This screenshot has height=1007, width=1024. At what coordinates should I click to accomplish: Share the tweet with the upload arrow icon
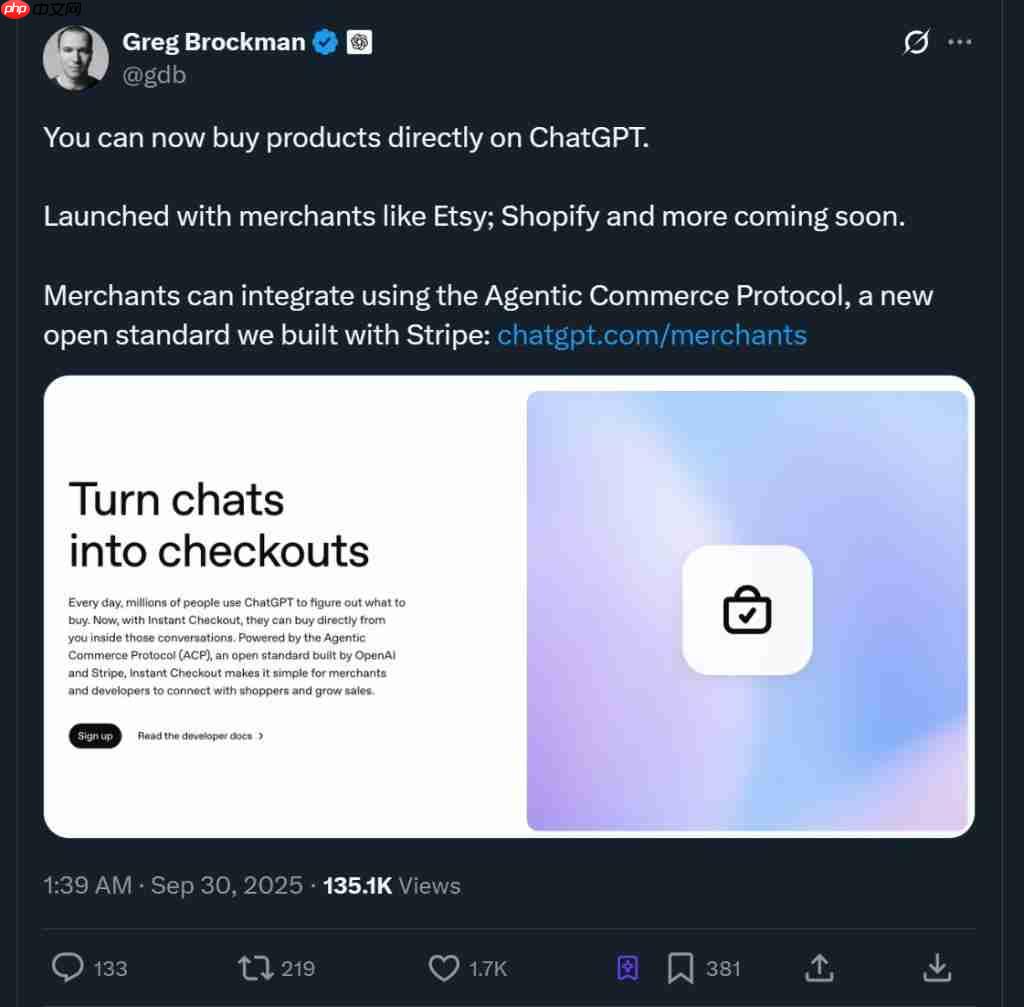pos(819,967)
